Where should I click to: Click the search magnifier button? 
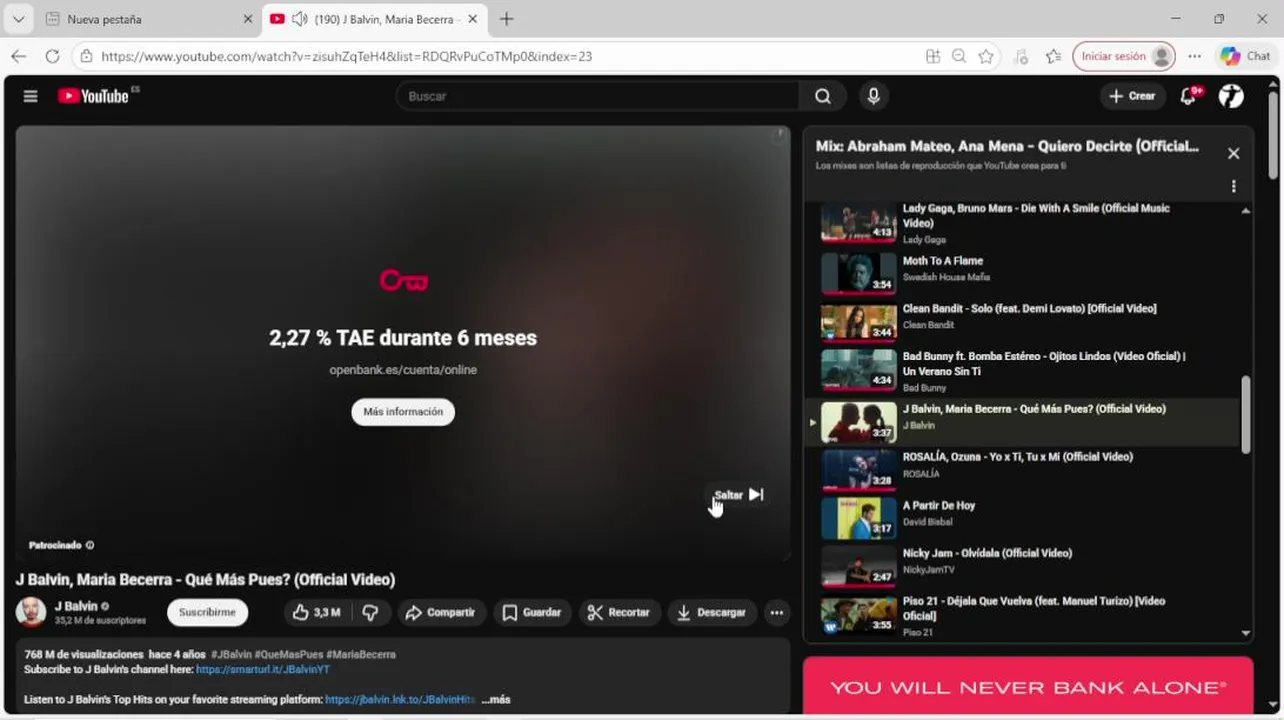pyautogui.click(x=822, y=96)
